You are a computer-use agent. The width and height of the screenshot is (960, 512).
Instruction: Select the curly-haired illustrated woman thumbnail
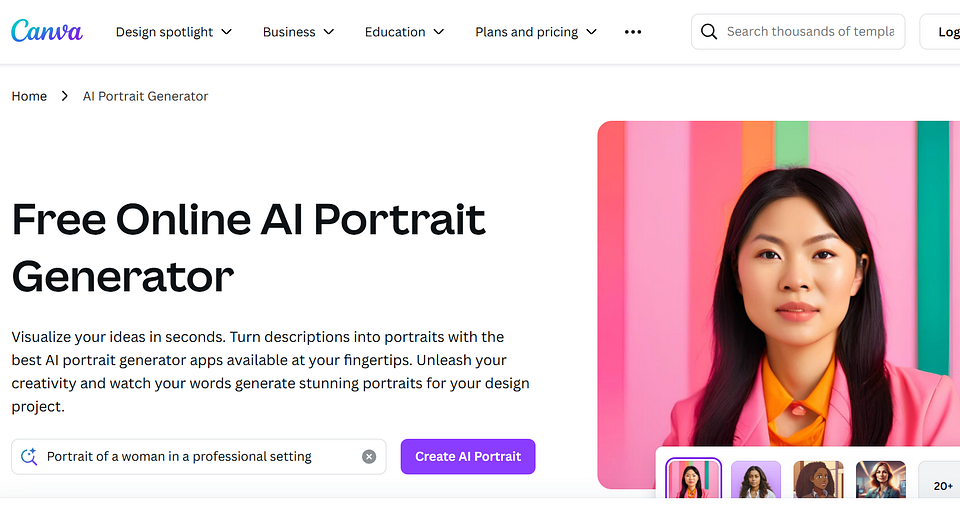coord(818,480)
